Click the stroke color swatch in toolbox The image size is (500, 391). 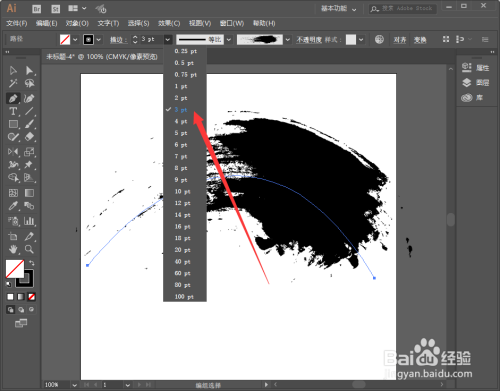click(x=26, y=279)
